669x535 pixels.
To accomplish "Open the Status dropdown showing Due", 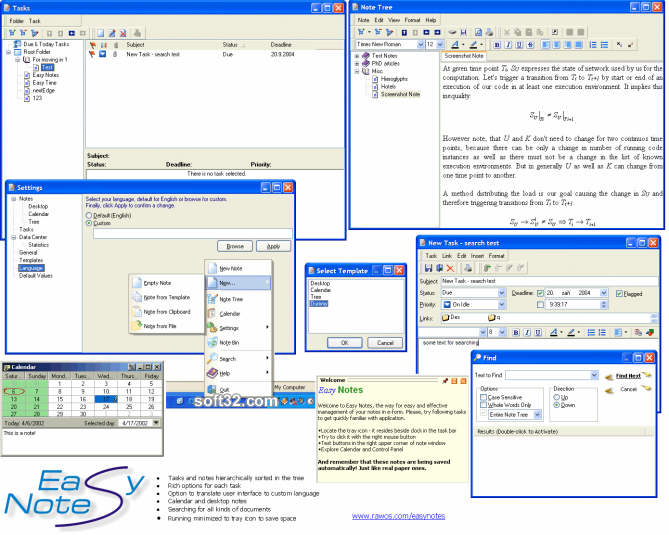I will [x=502, y=293].
